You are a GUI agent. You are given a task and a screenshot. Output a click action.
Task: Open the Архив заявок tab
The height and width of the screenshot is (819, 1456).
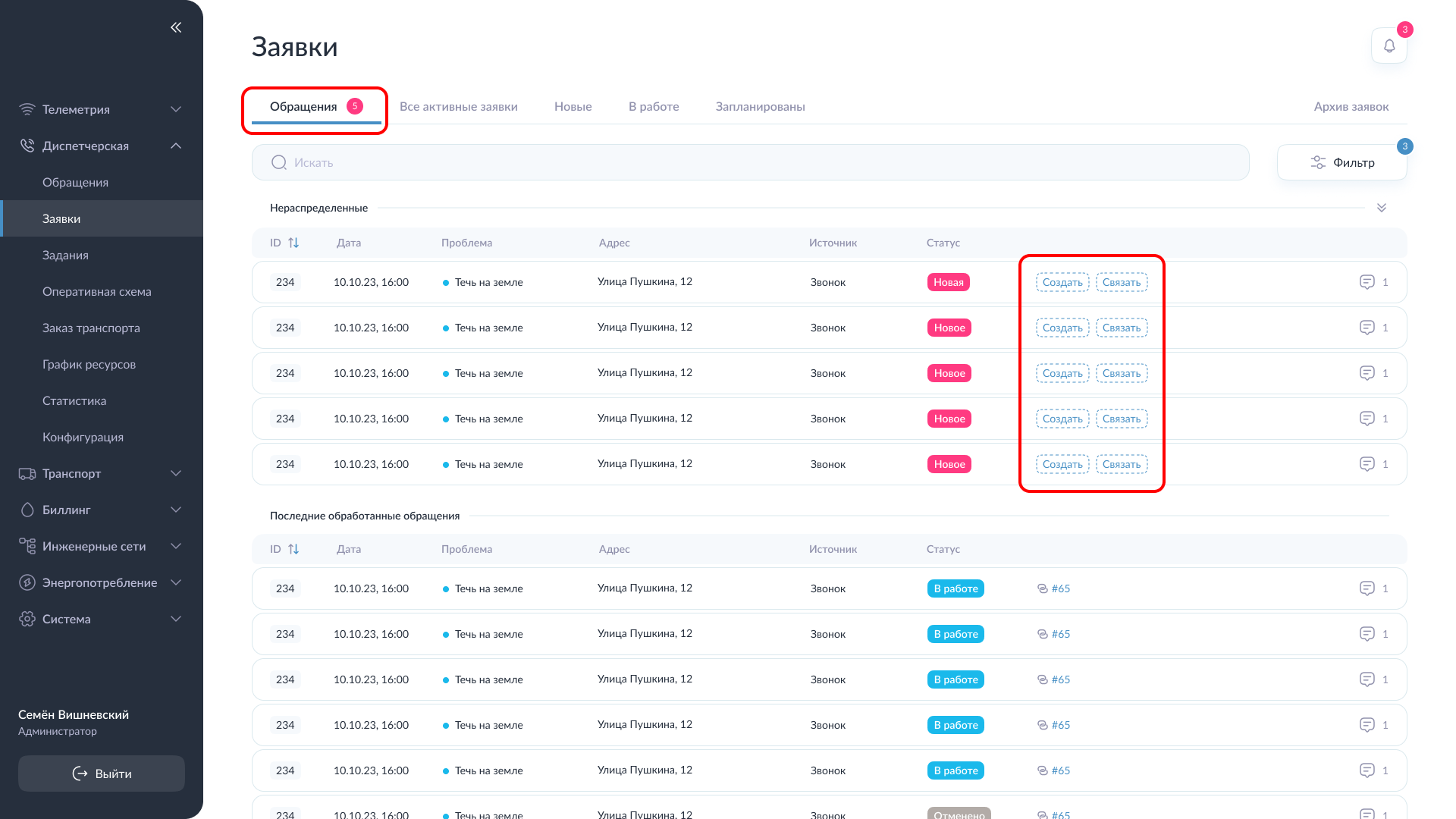point(1351,107)
